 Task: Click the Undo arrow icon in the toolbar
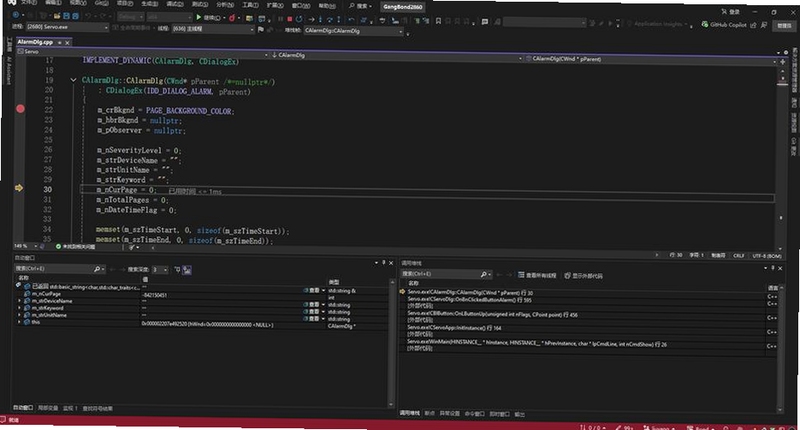point(88,16)
